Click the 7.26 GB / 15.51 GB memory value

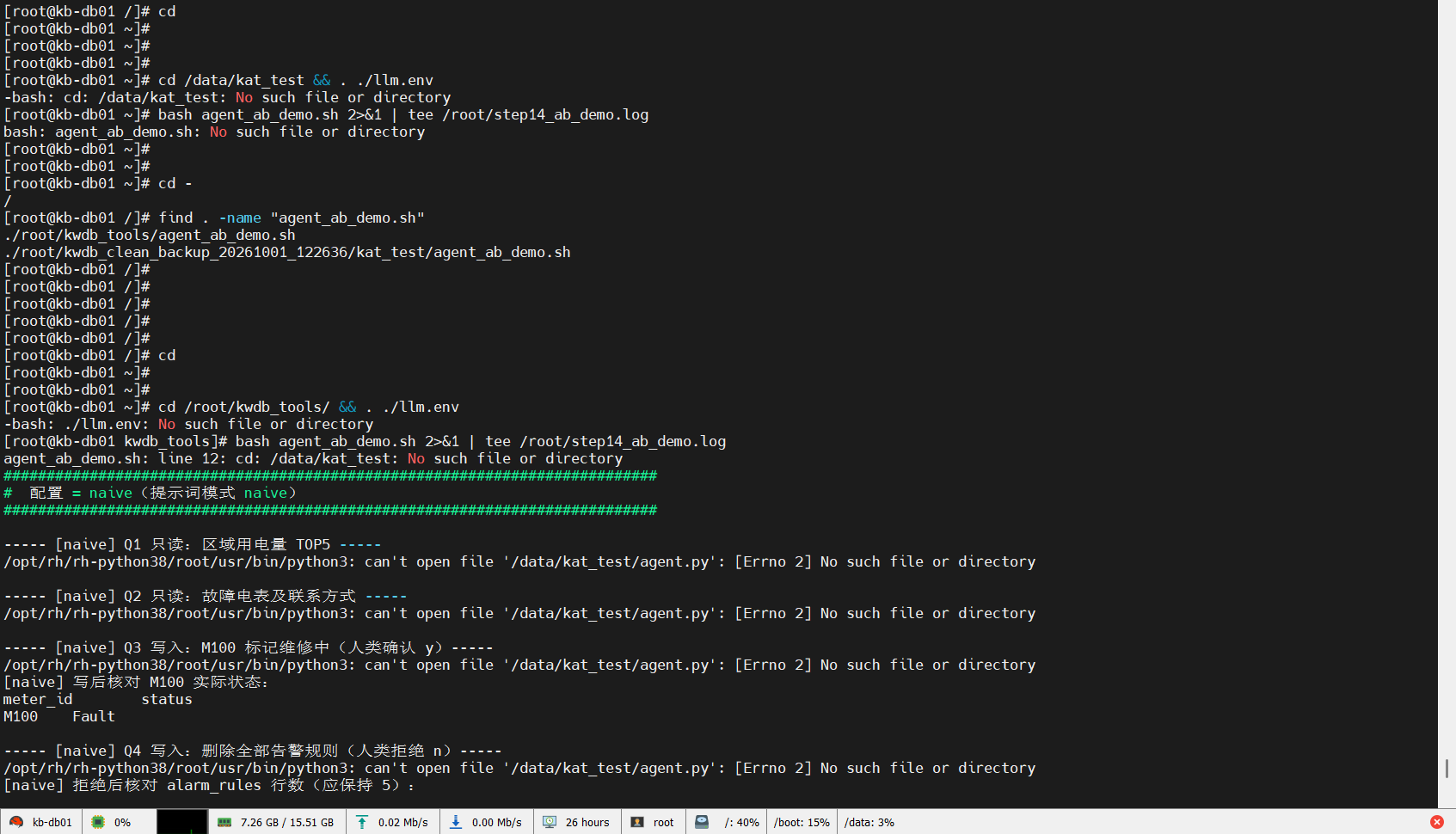tap(287, 823)
